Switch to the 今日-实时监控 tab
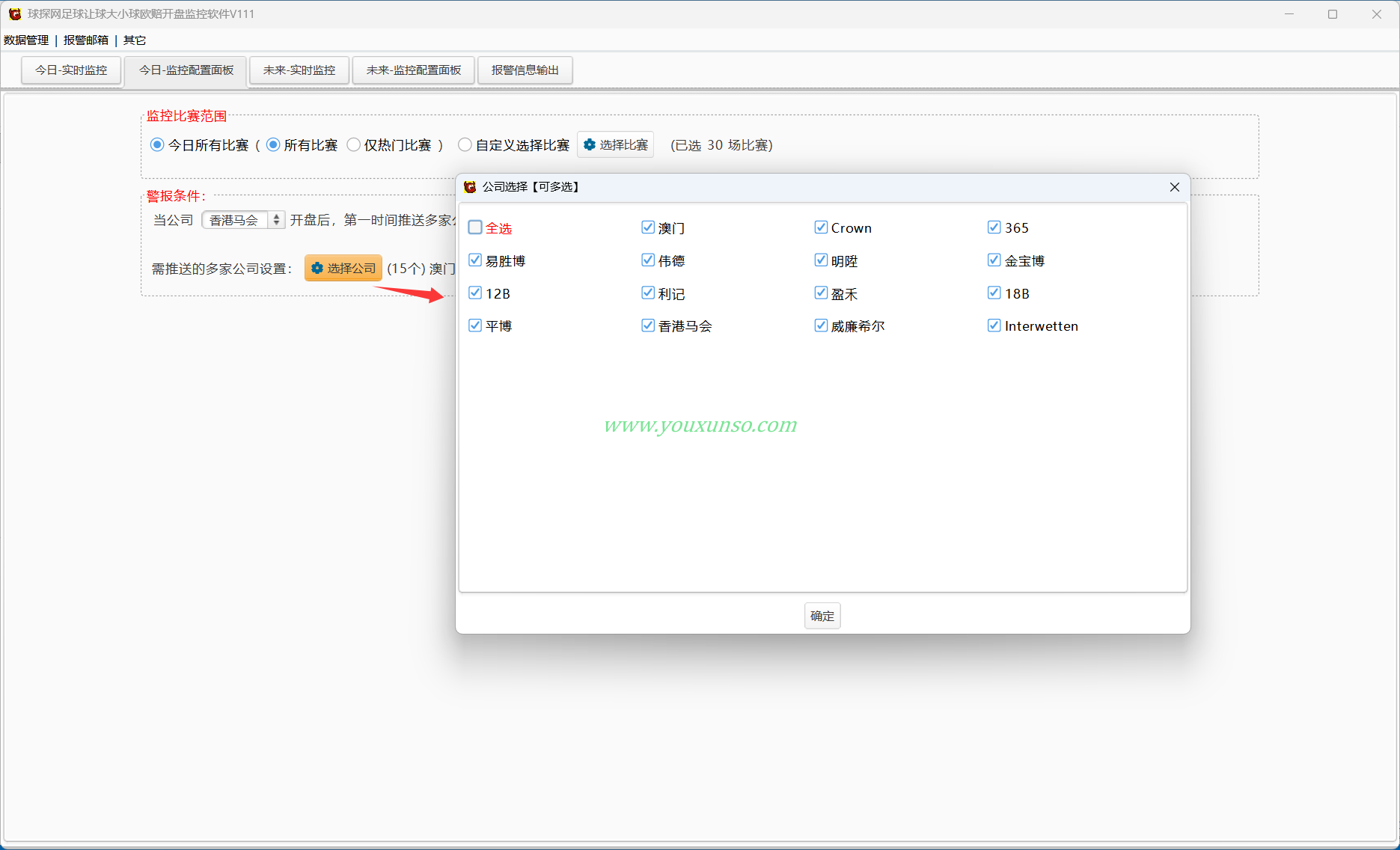1400x850 pixels. click(x=71, y=70)
